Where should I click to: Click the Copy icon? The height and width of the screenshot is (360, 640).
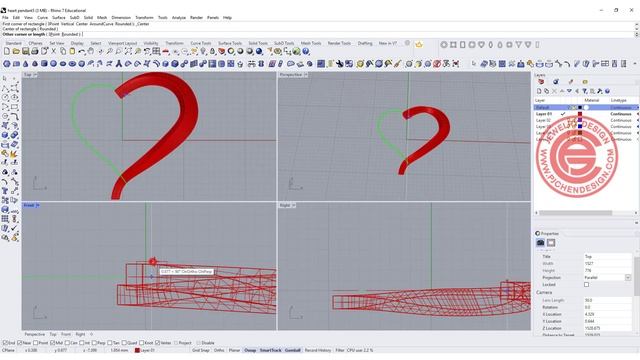[63, 51]
